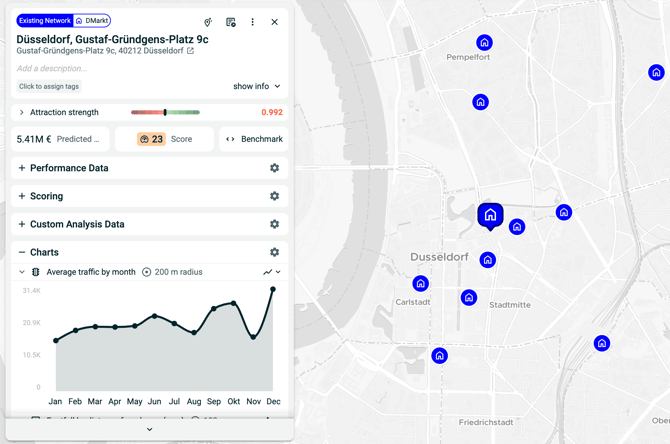670x444 pixels.
Task: Click the Carlstadt district label
Action: point(413,302)
